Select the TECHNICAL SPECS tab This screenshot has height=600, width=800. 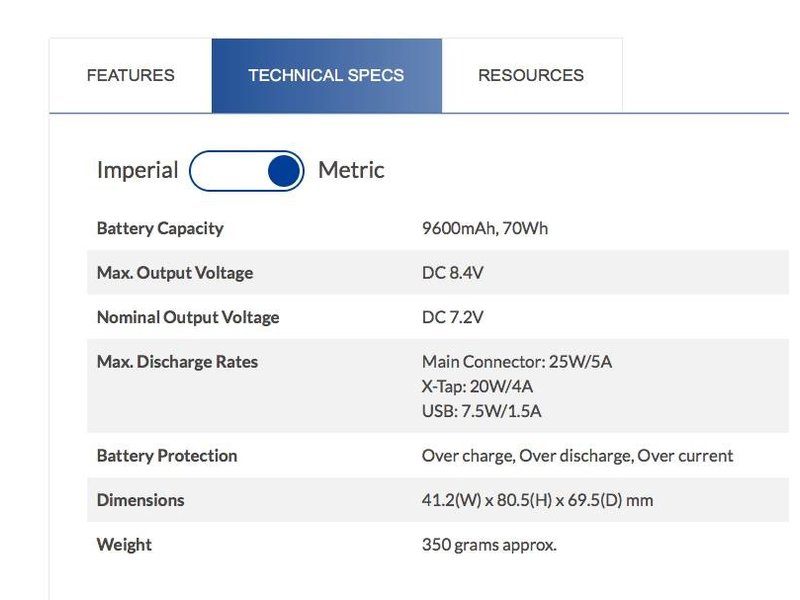(x=326, y=74)
